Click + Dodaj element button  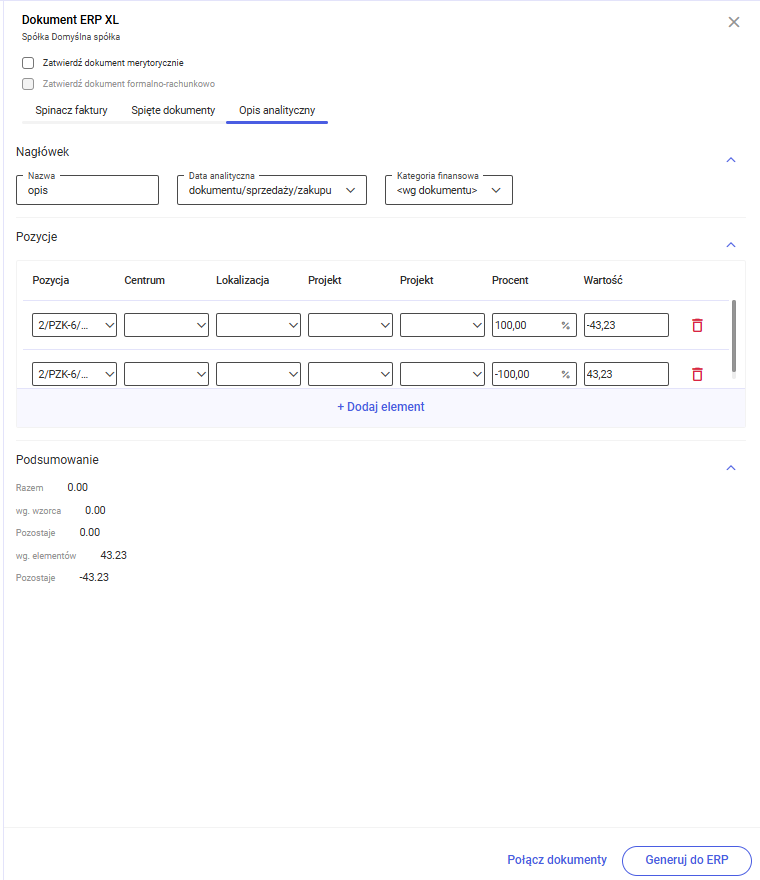tap(381, 407)
